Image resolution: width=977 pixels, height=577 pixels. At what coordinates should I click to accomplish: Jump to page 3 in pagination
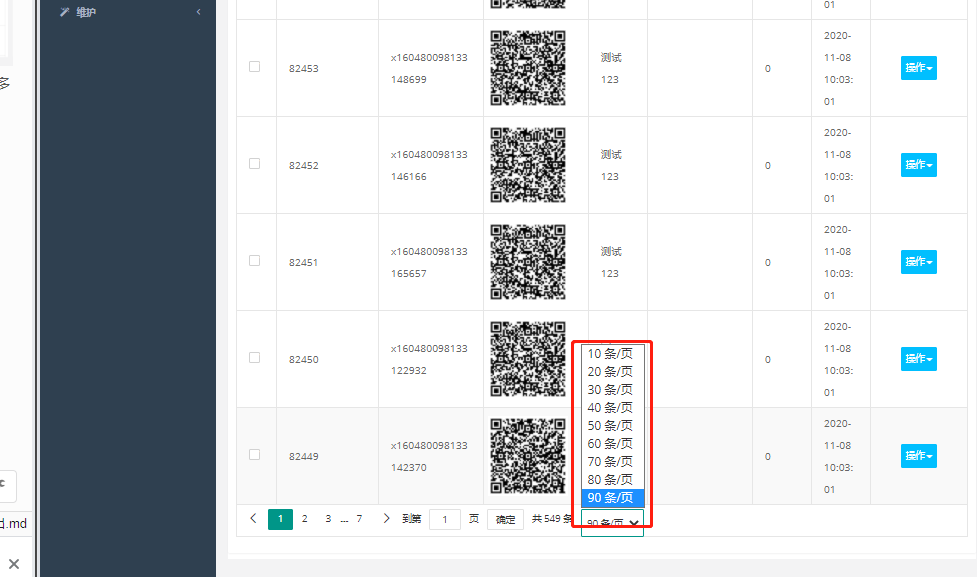point(328,518)
